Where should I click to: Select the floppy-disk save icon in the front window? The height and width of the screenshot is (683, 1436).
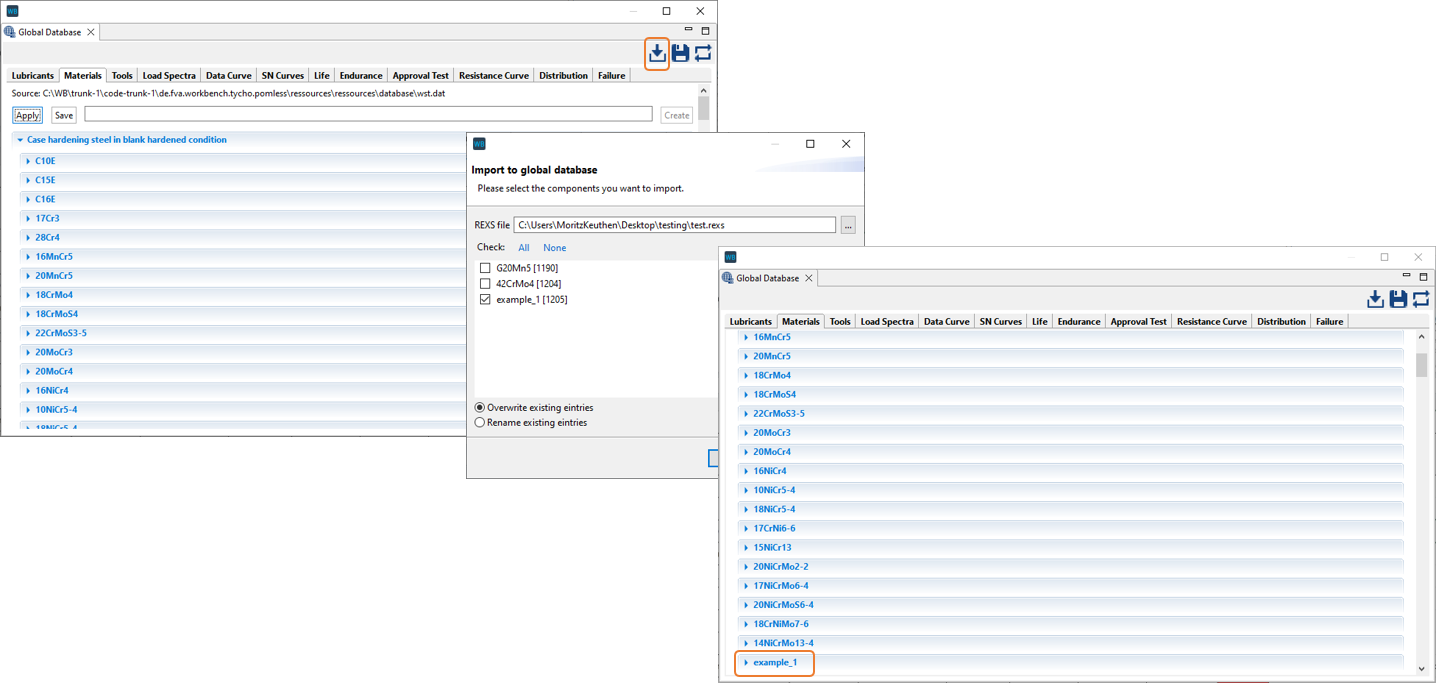(x=680, y=54)
